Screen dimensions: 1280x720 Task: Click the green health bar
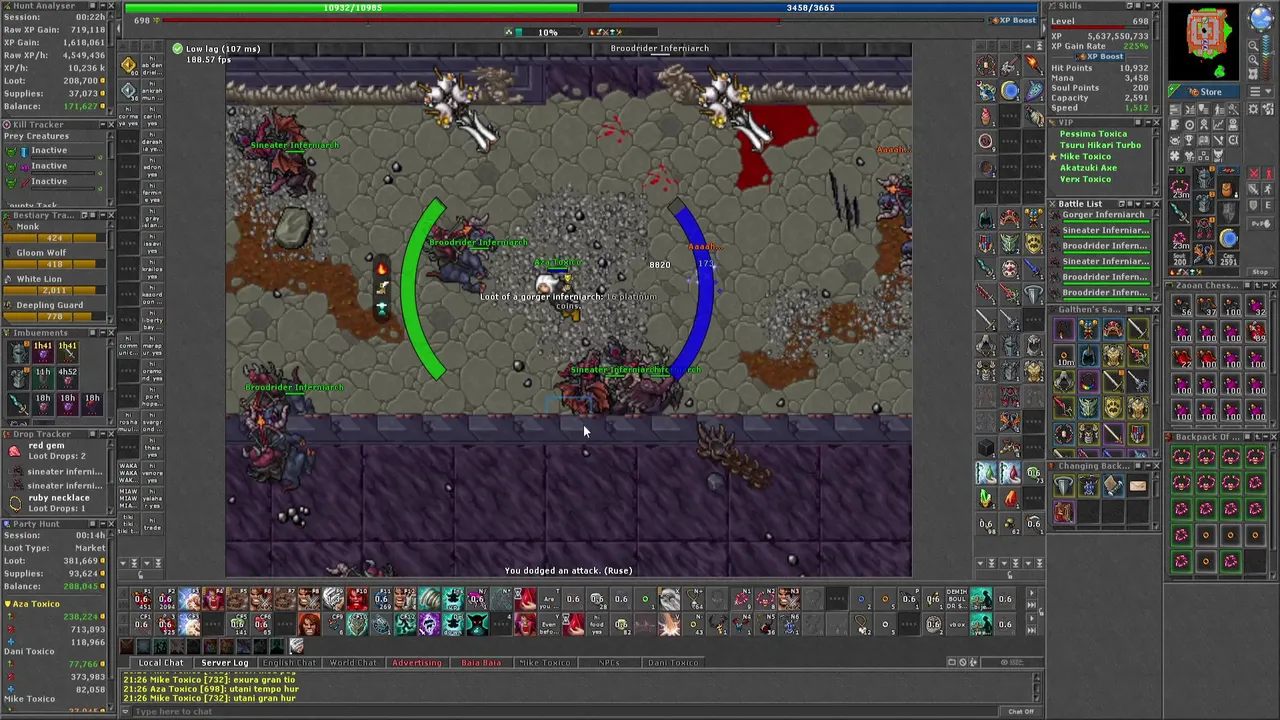point(351,8)
